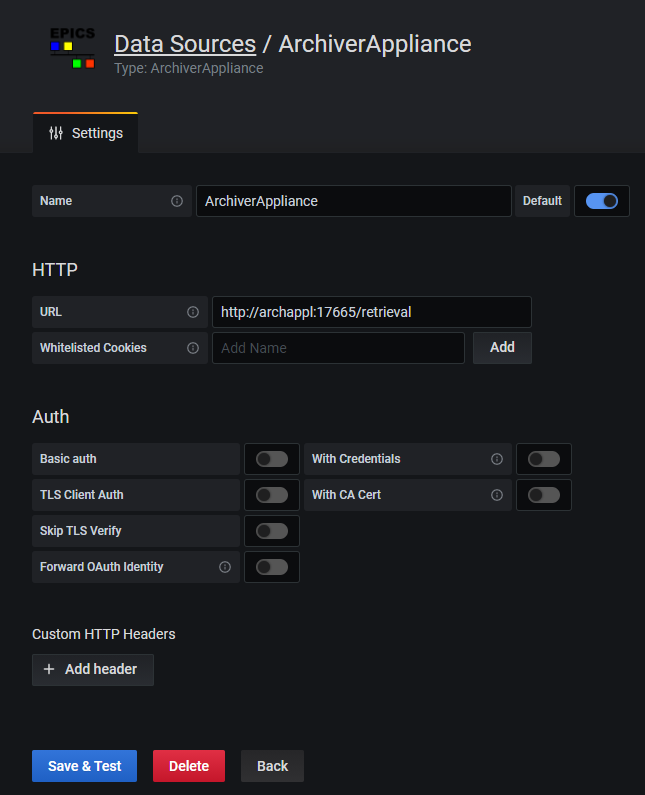This screenshot has height=795, width=645.
Task: Click the ArchiverAppliance page title
Action: 375,44
